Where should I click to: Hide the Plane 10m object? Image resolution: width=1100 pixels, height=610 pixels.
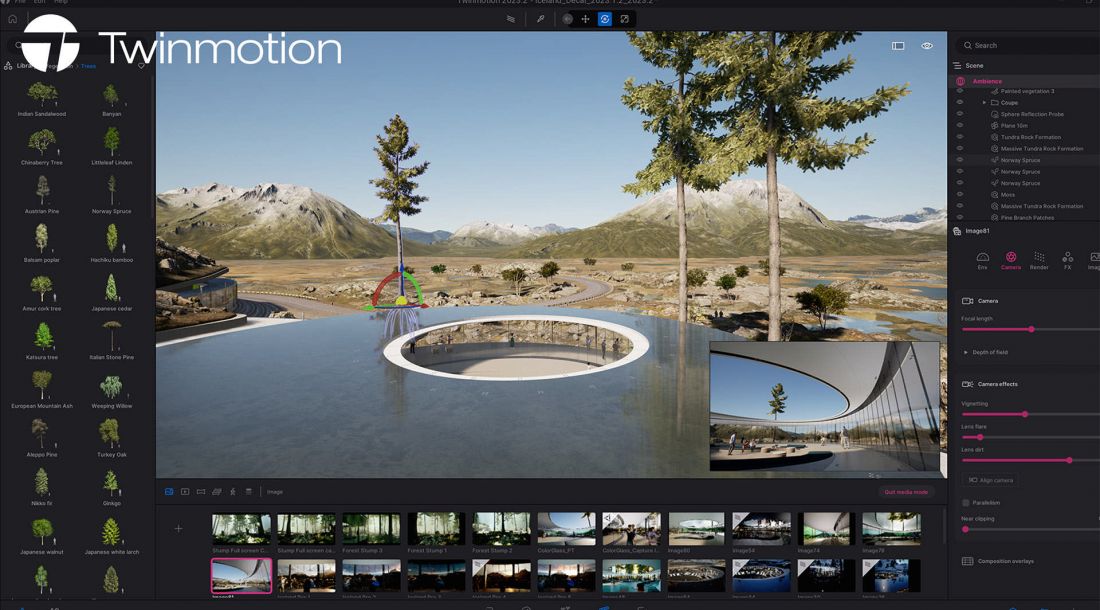tap(960, 126)
